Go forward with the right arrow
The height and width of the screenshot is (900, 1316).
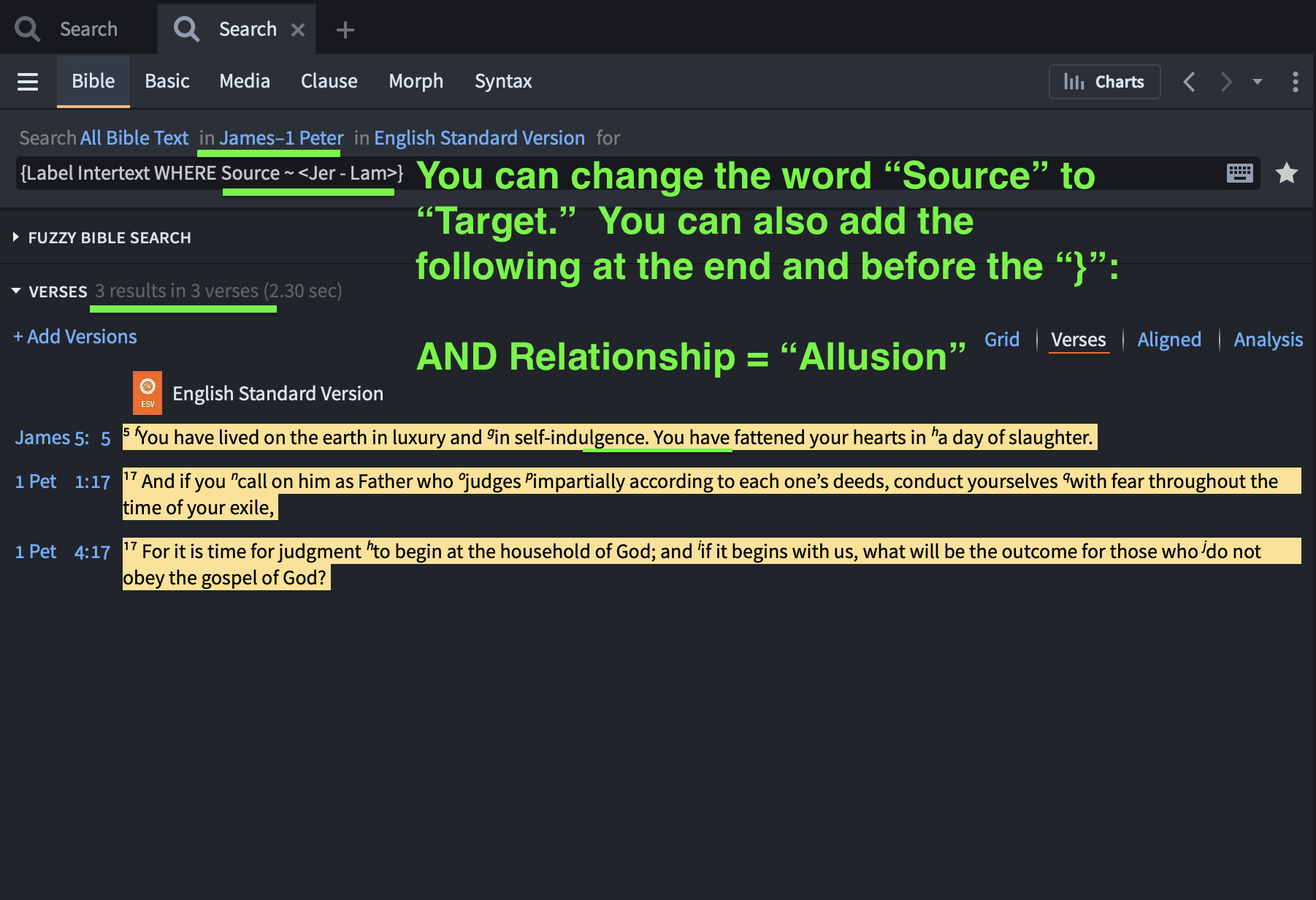(1226, 82)
